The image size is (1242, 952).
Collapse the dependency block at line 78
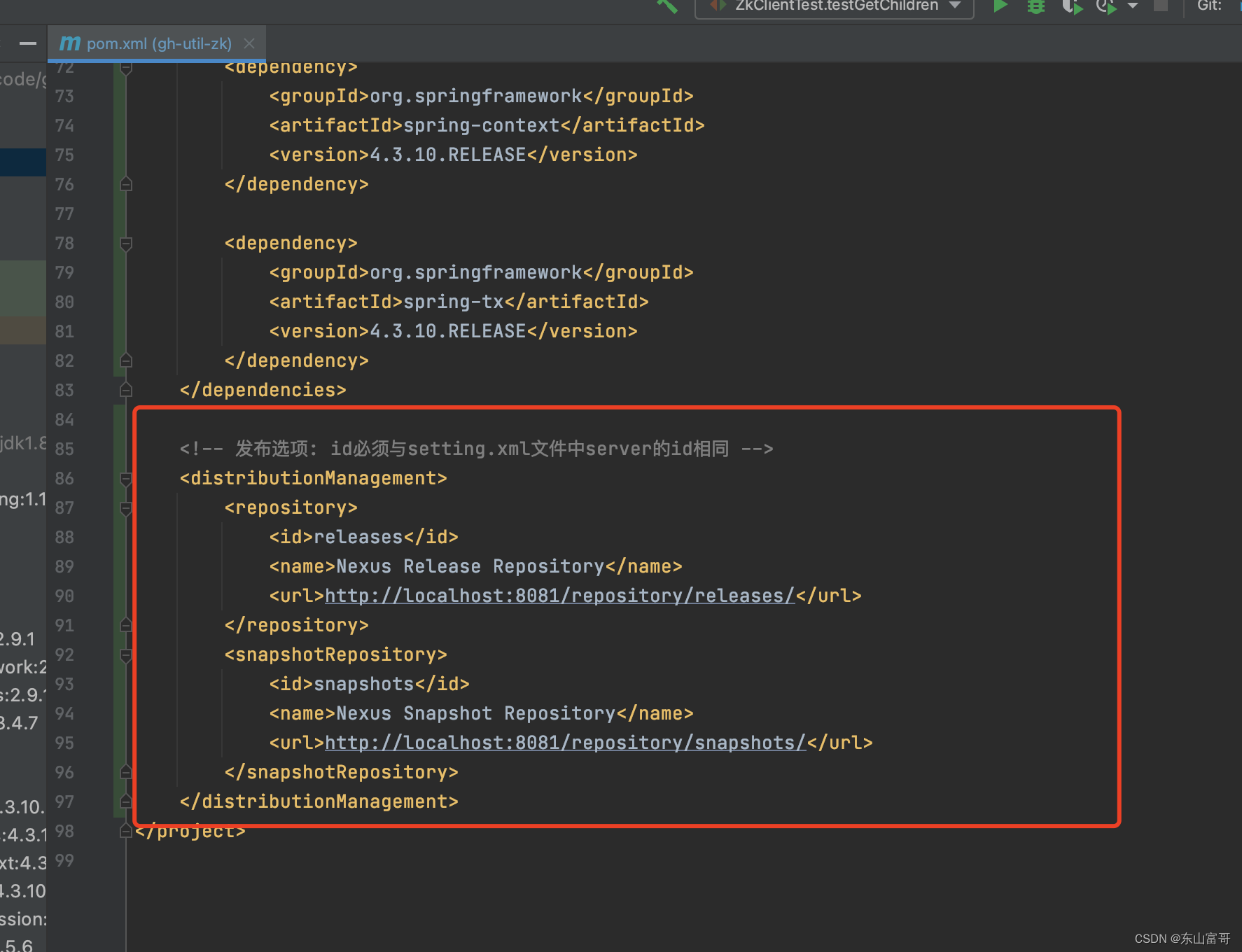point(126,244)
